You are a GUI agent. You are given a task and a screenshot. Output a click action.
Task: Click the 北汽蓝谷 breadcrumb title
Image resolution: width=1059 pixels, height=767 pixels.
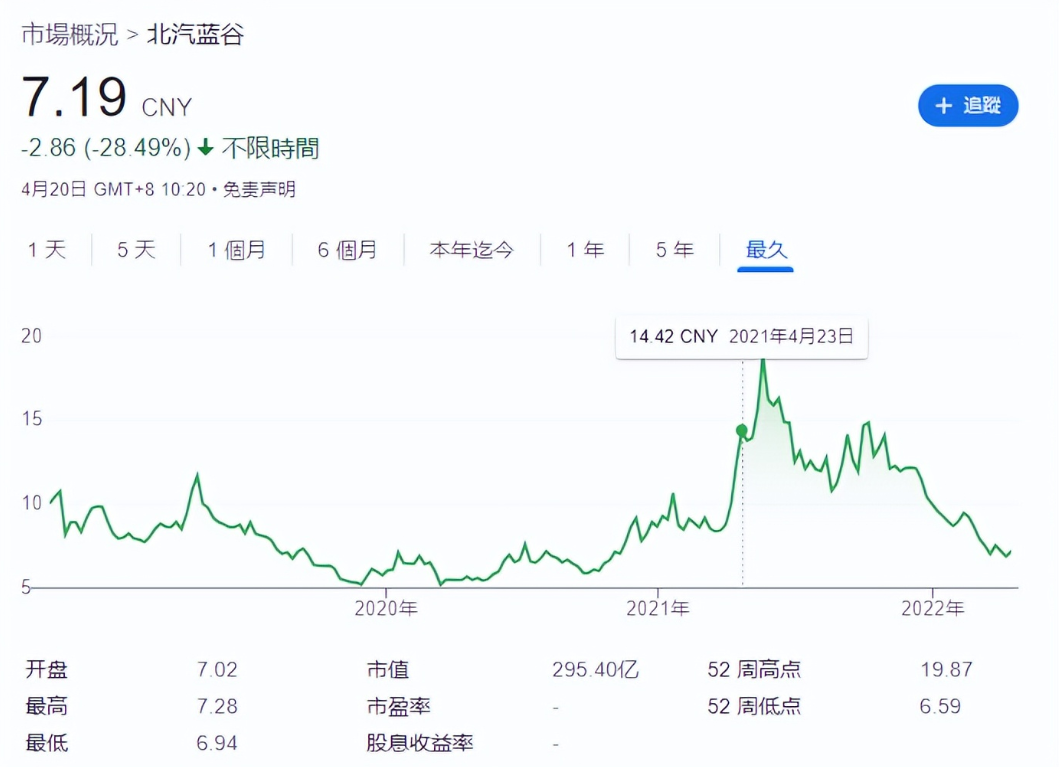195,34
